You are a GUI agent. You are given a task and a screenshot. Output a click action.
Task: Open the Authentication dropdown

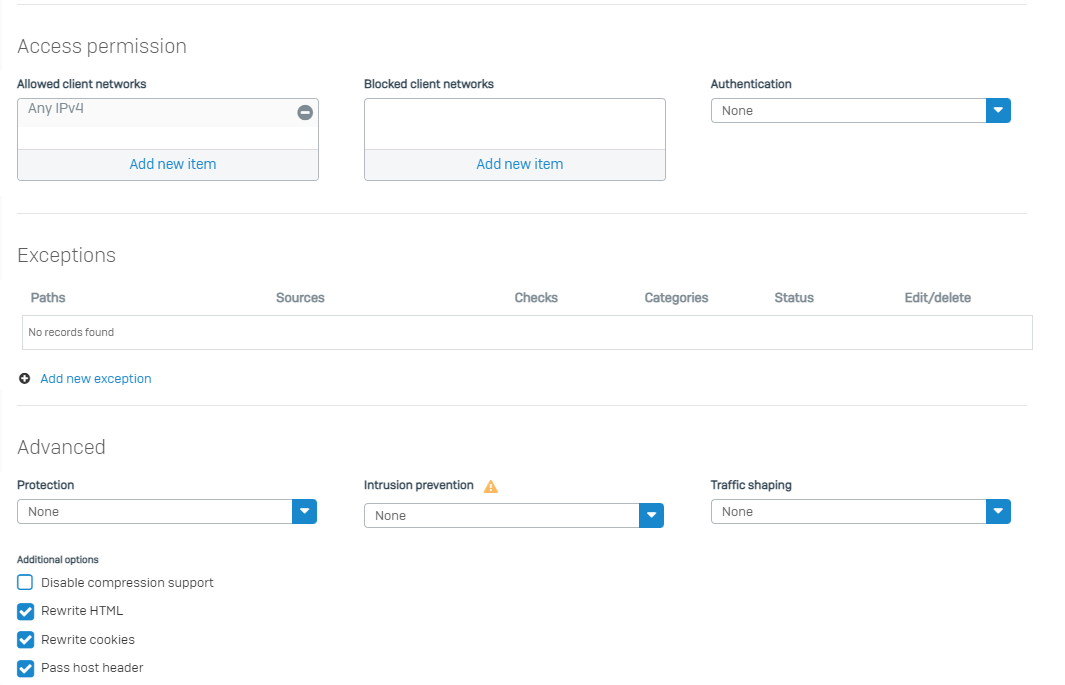pyautogui.click(x=860, y=111)
